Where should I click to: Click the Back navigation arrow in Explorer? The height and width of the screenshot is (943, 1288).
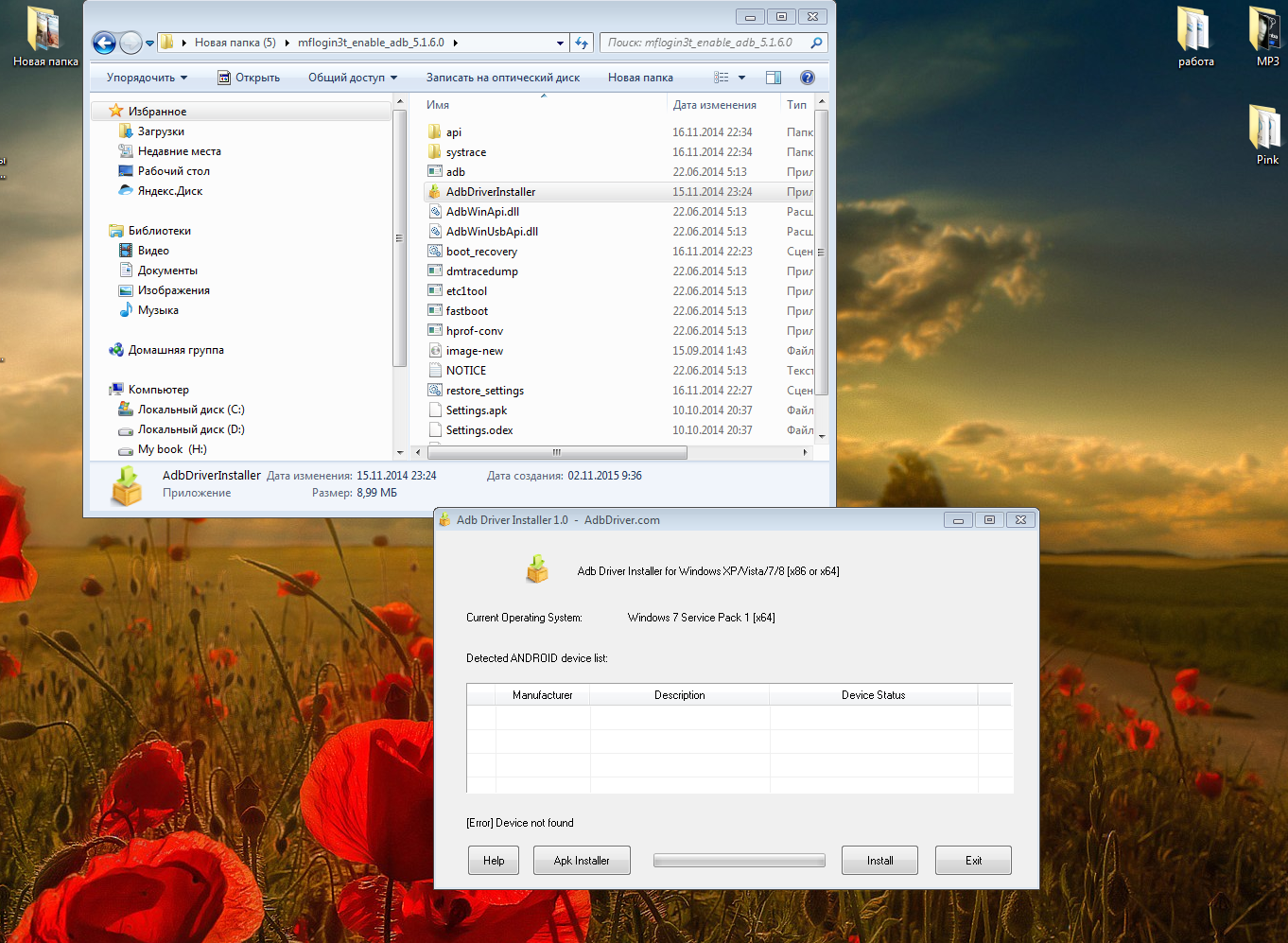105,43
